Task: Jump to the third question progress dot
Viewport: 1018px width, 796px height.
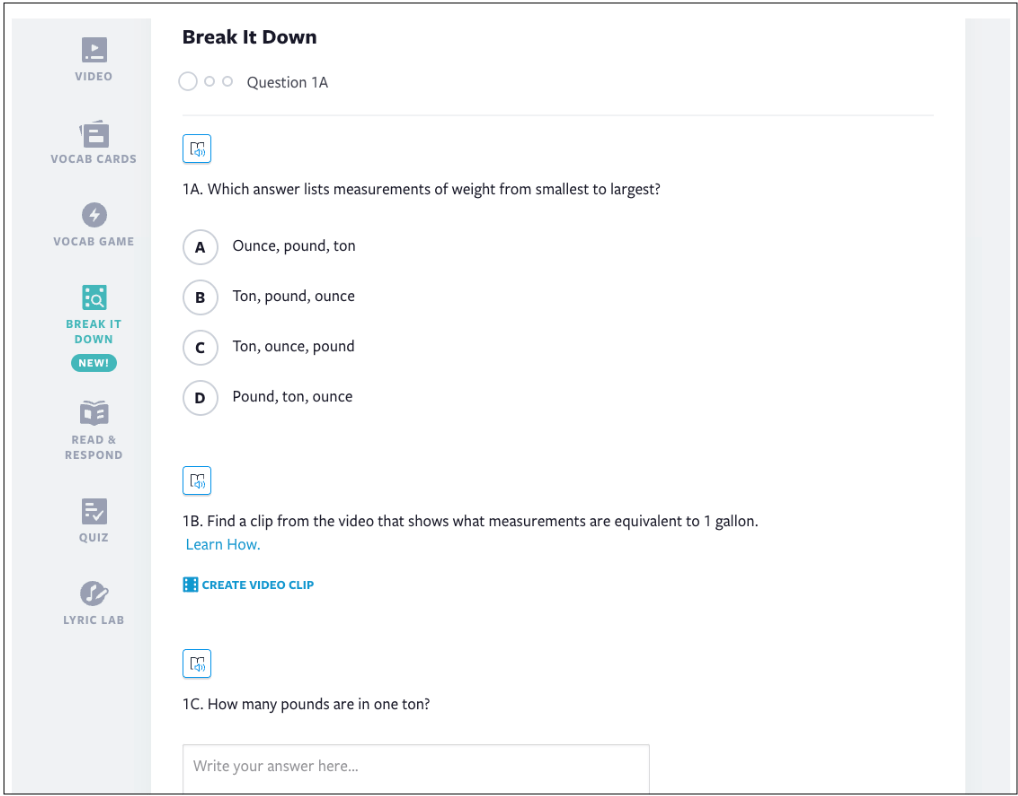Action: coord(227,82)
